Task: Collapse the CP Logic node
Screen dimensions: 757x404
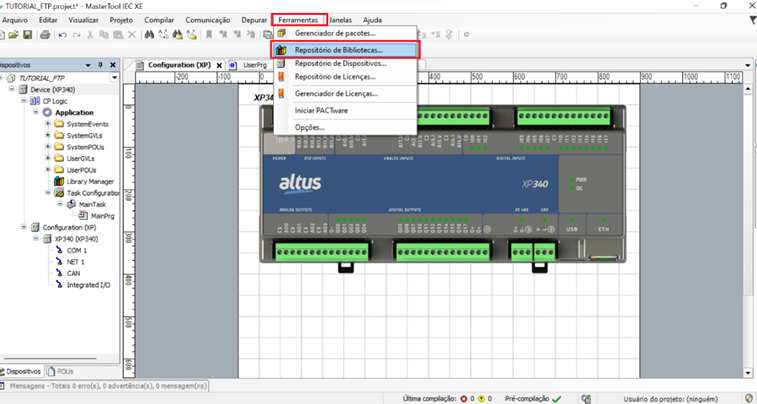Action: click(24, 101)
